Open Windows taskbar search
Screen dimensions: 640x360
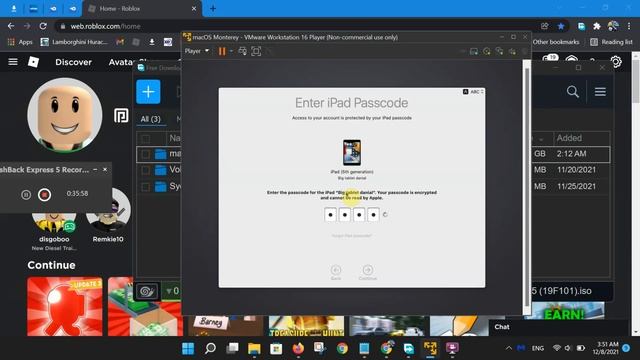(210, 349)
